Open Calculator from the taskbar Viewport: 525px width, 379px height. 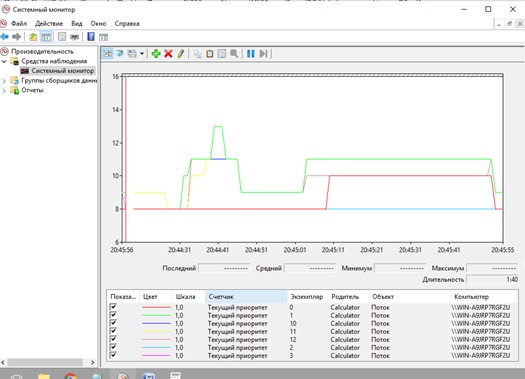click(175, 375)
